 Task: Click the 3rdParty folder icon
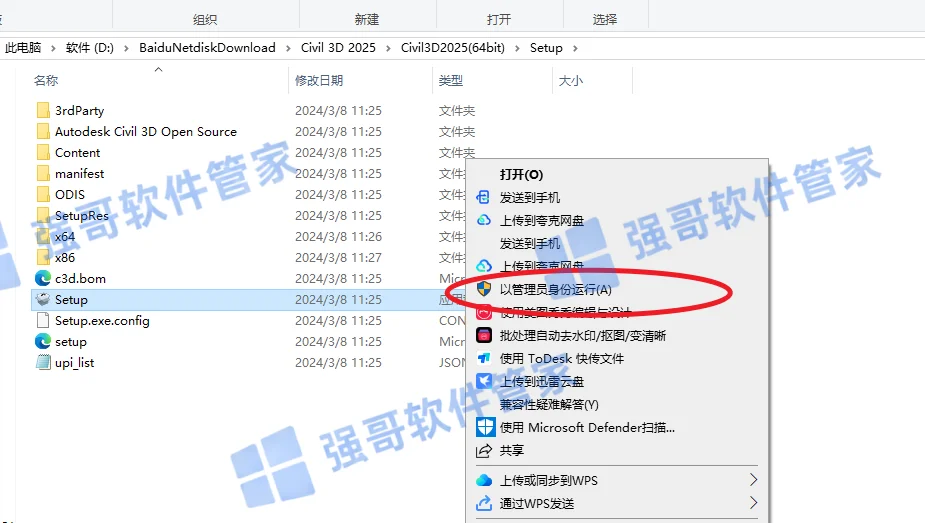coord(43,110)
